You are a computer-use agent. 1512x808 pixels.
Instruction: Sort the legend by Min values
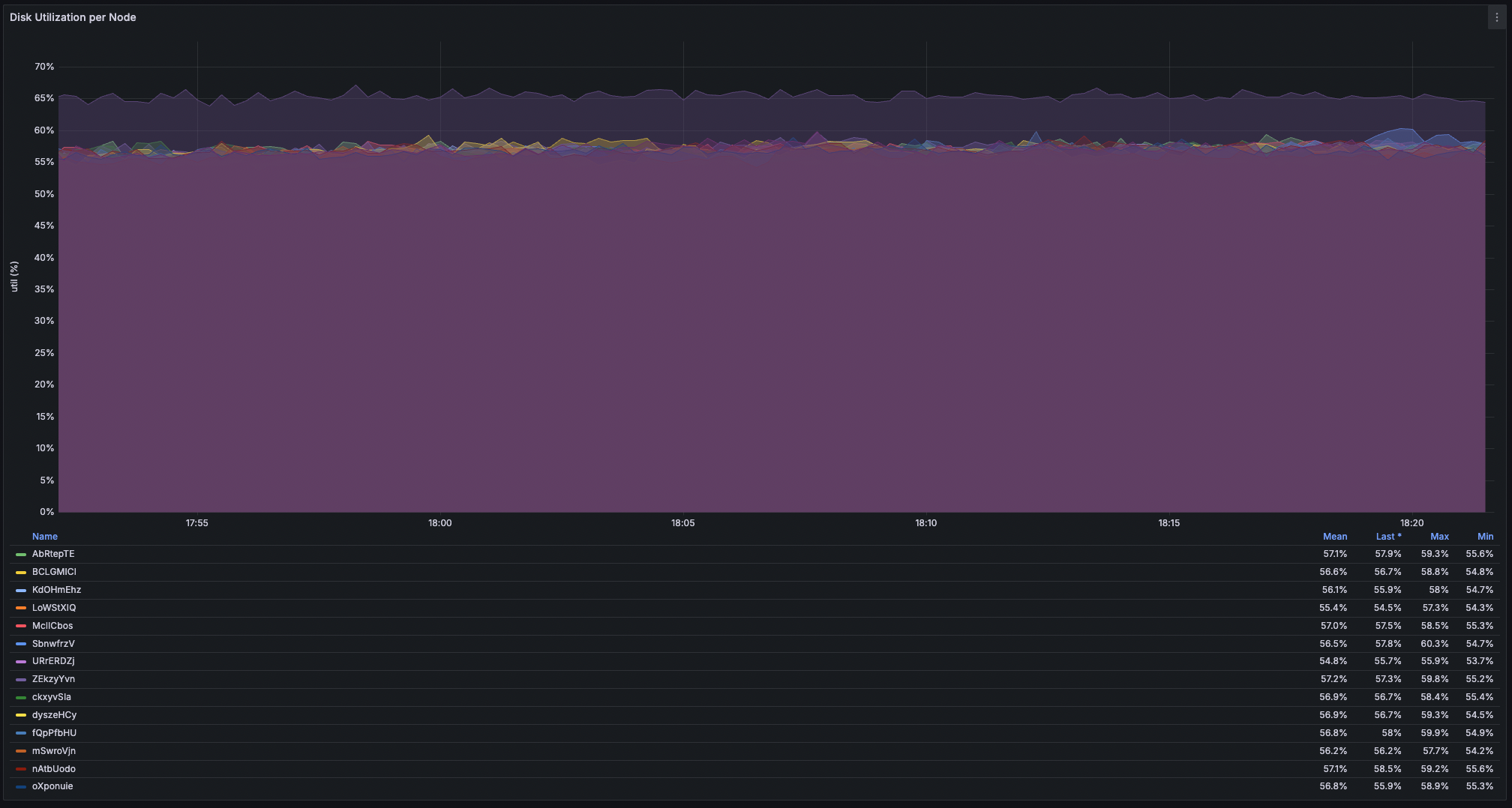pos(1485,537)
